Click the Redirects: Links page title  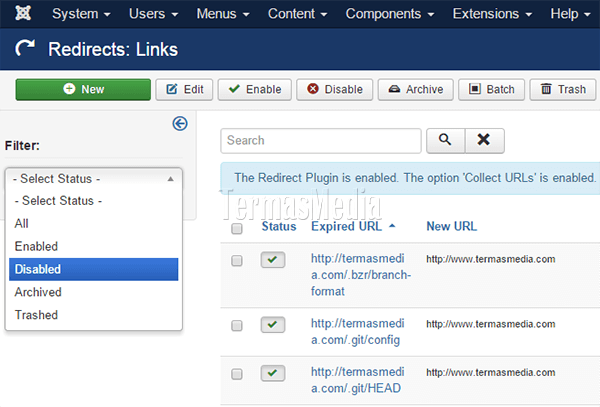(113, 49)
